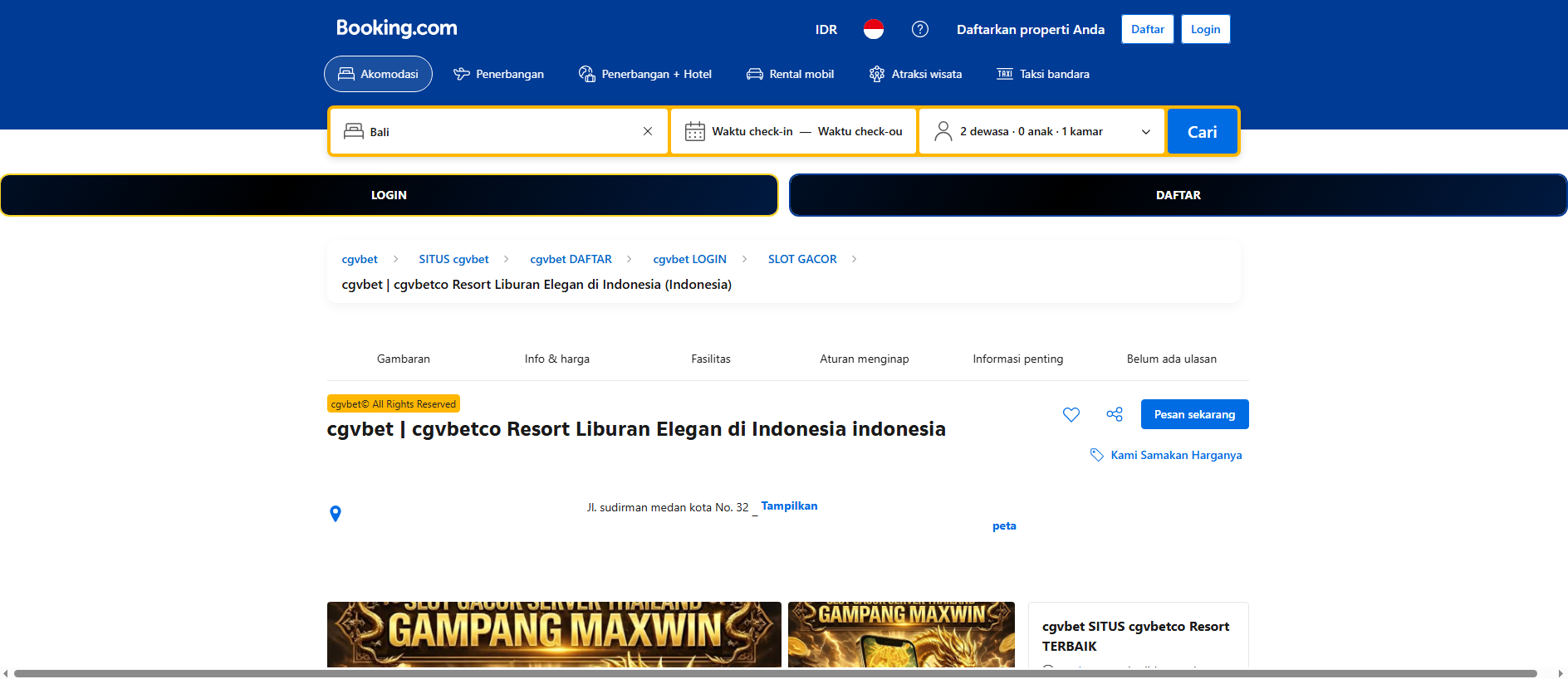Select the Taksi bandara tab
Screen dimensions: 1568x679
click(1043, 74)
